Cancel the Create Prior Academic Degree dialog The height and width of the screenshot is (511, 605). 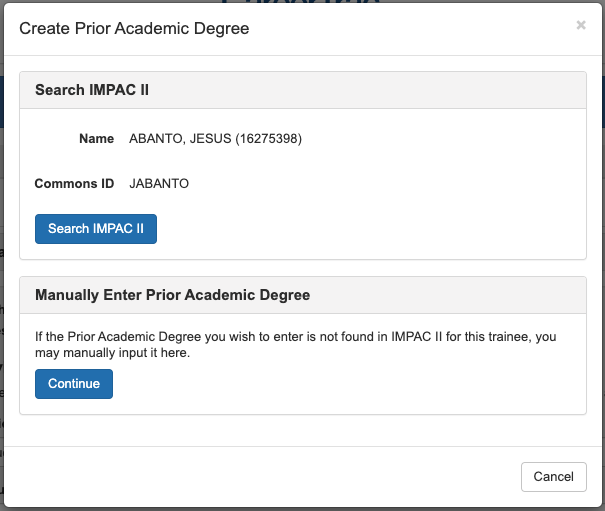(x=553, y=477)
